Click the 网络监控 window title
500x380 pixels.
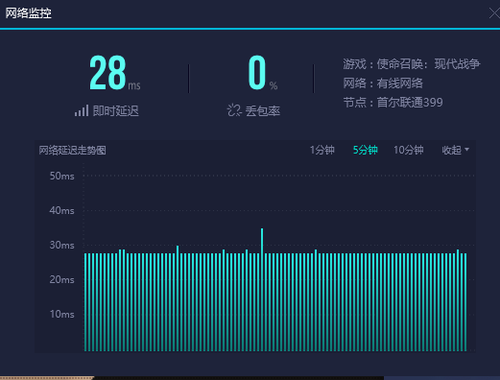point(28,13)
